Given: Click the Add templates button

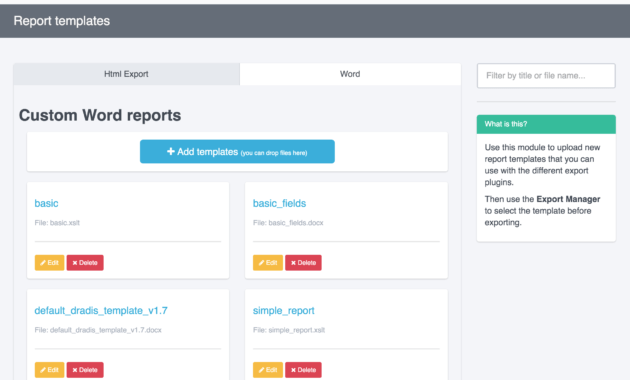Looking at the screenshot, I should pyautogui.click(x=237, y=151).
